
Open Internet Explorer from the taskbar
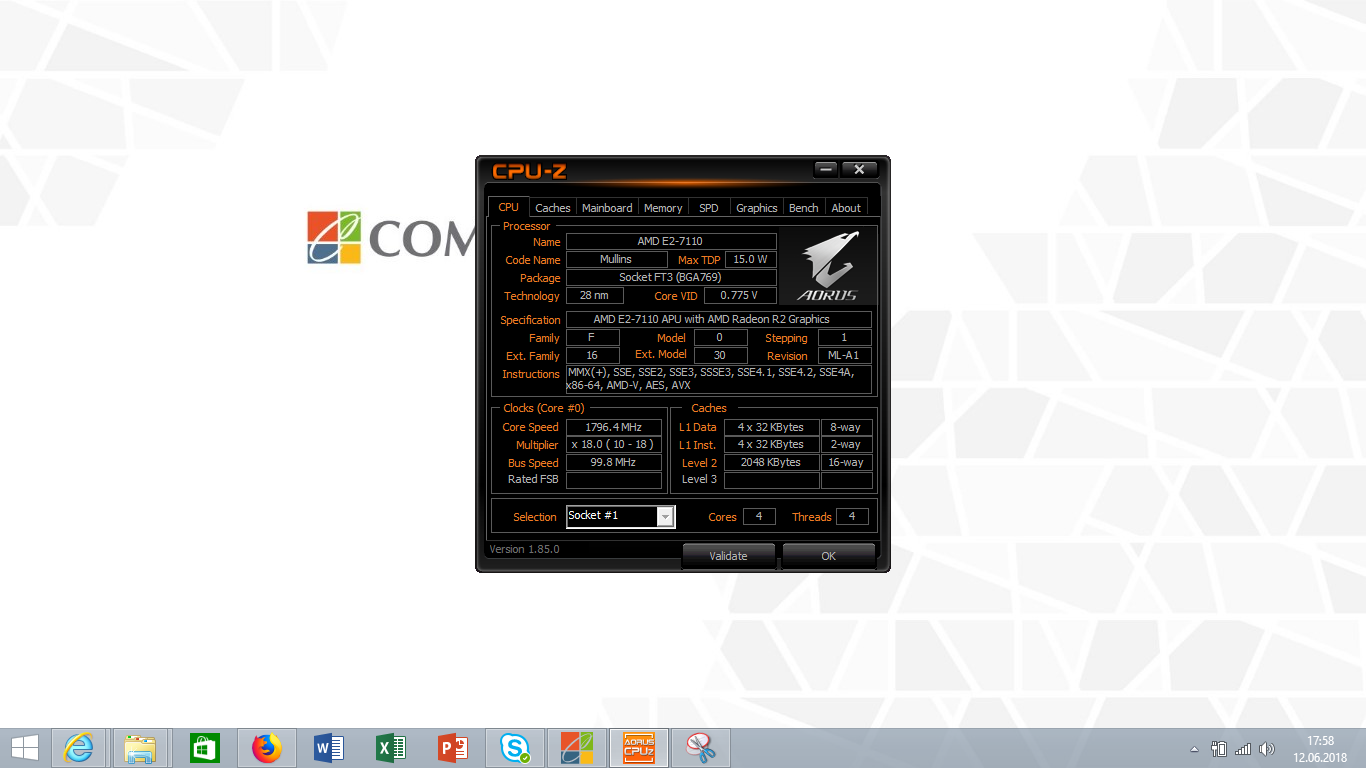coord(79,748)
